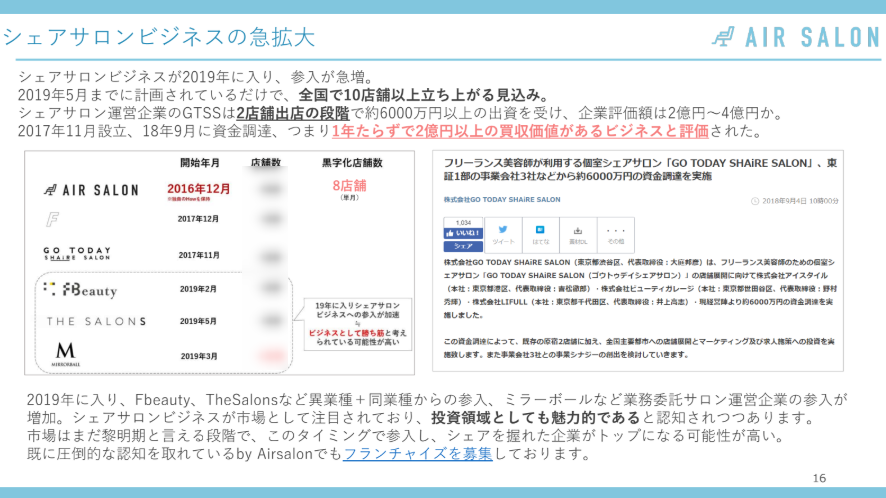
Task: Click the bold 投資領域としても魅力的である text
Action: point(536,418)
